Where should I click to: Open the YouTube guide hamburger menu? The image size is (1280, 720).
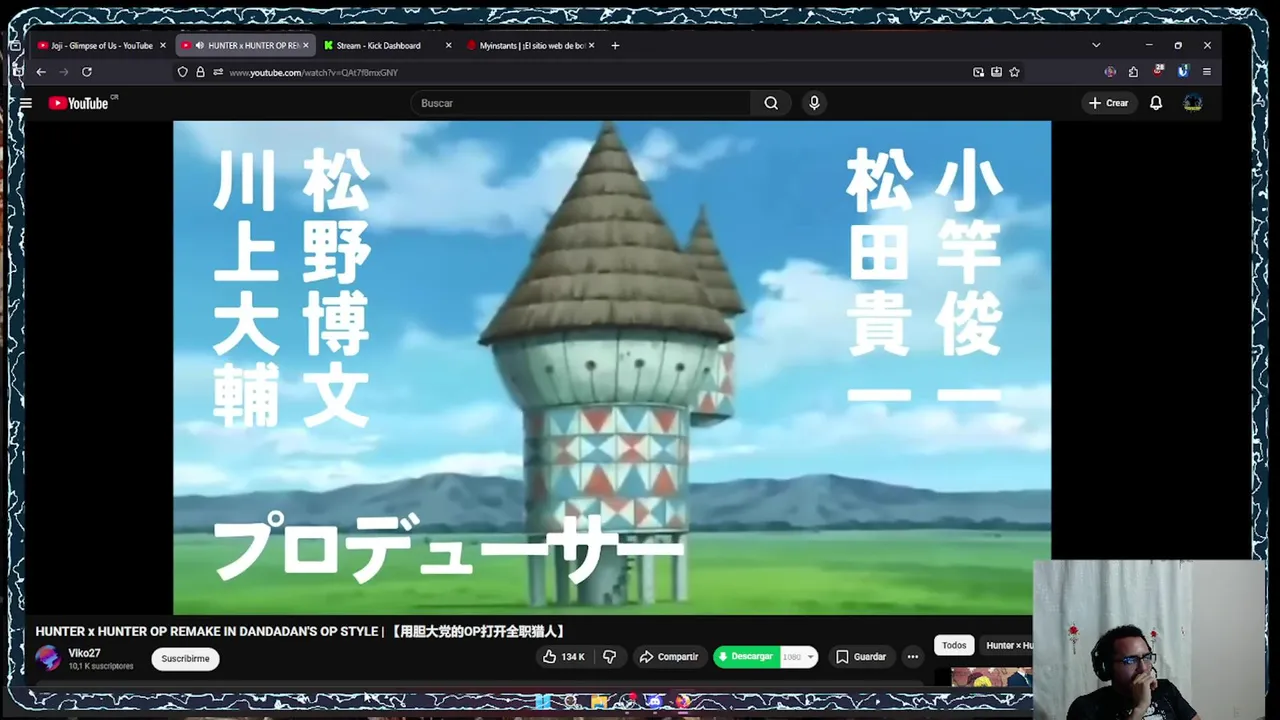pos(26,103)
